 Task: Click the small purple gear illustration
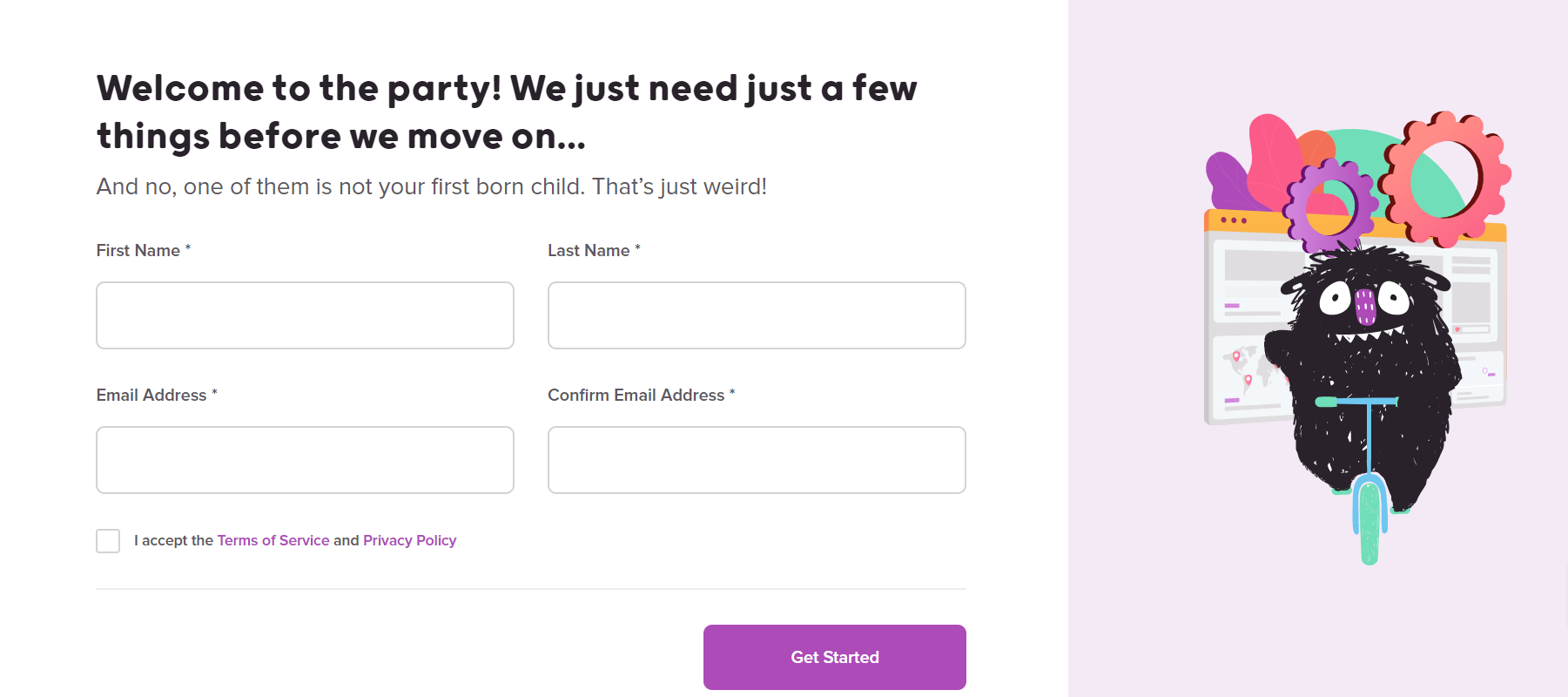tap(1330, 206)
